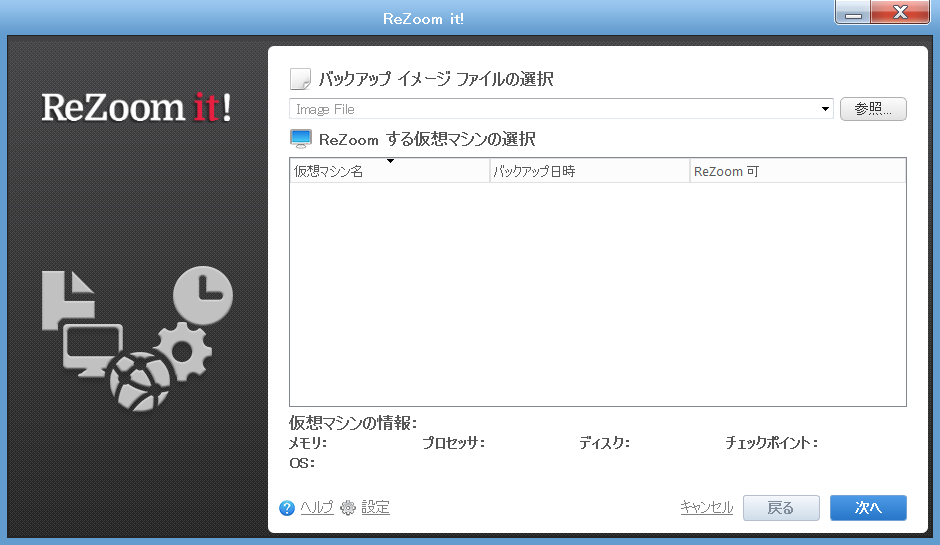Click the virtual machine monitor icon
This screenshot has height=545, width=940.
301,138
